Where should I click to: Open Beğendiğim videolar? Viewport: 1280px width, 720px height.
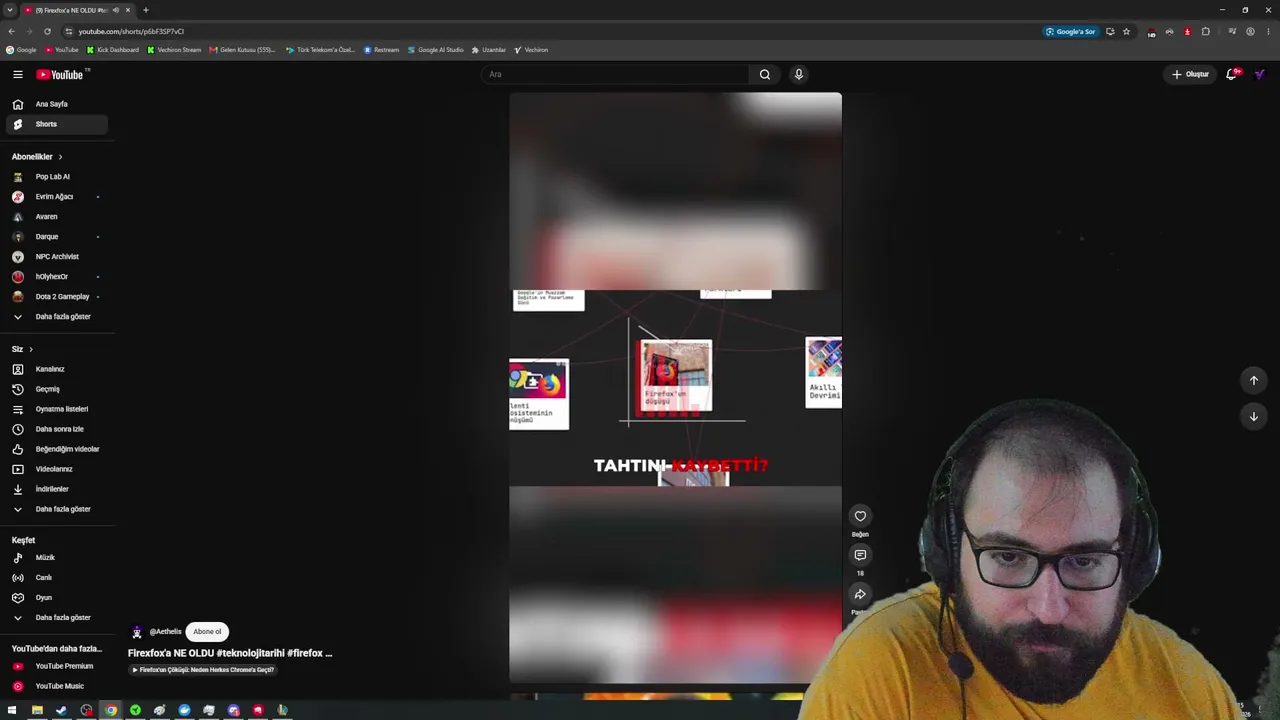click(55, 449)
